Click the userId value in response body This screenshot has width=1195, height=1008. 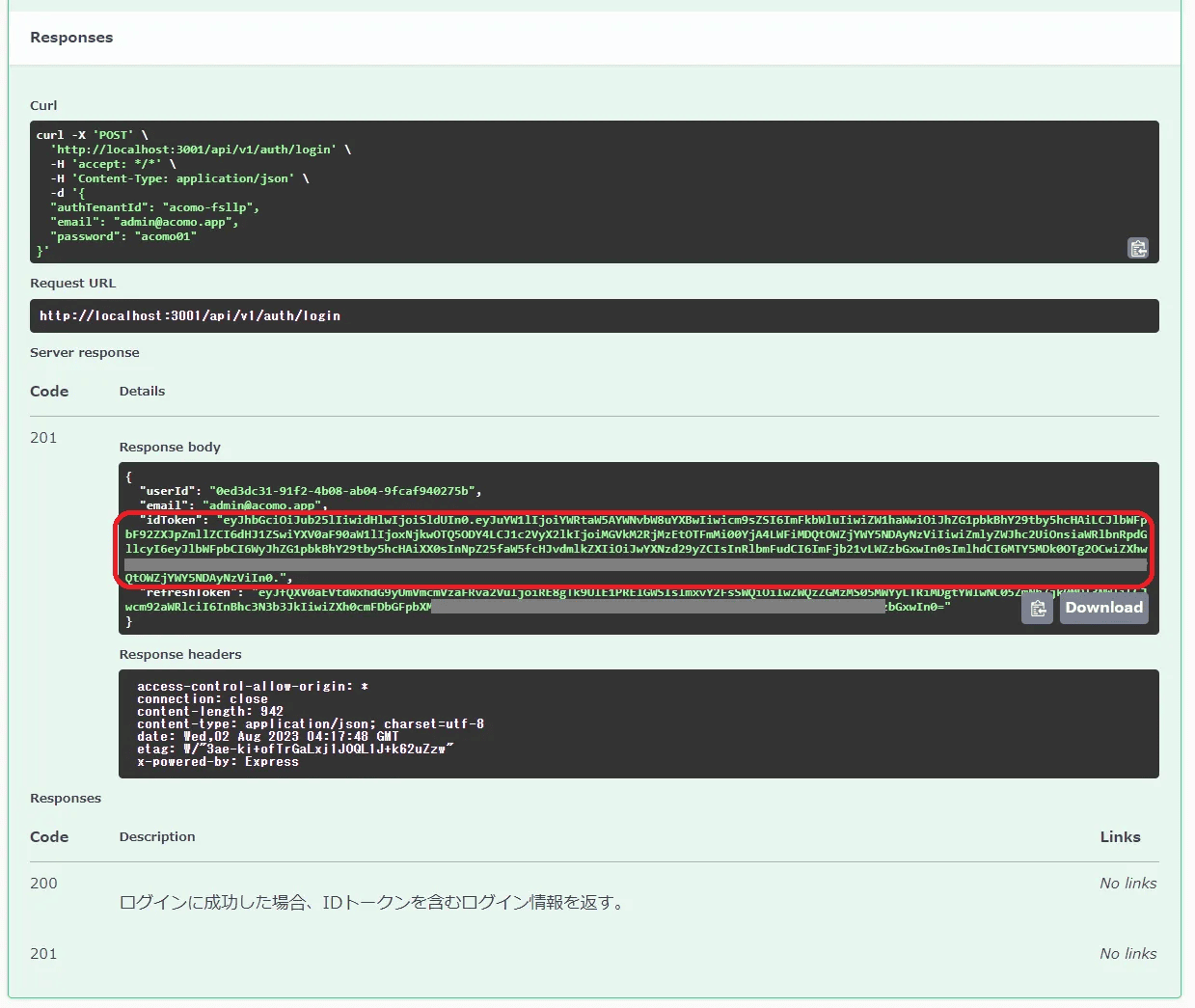[344, 491]
